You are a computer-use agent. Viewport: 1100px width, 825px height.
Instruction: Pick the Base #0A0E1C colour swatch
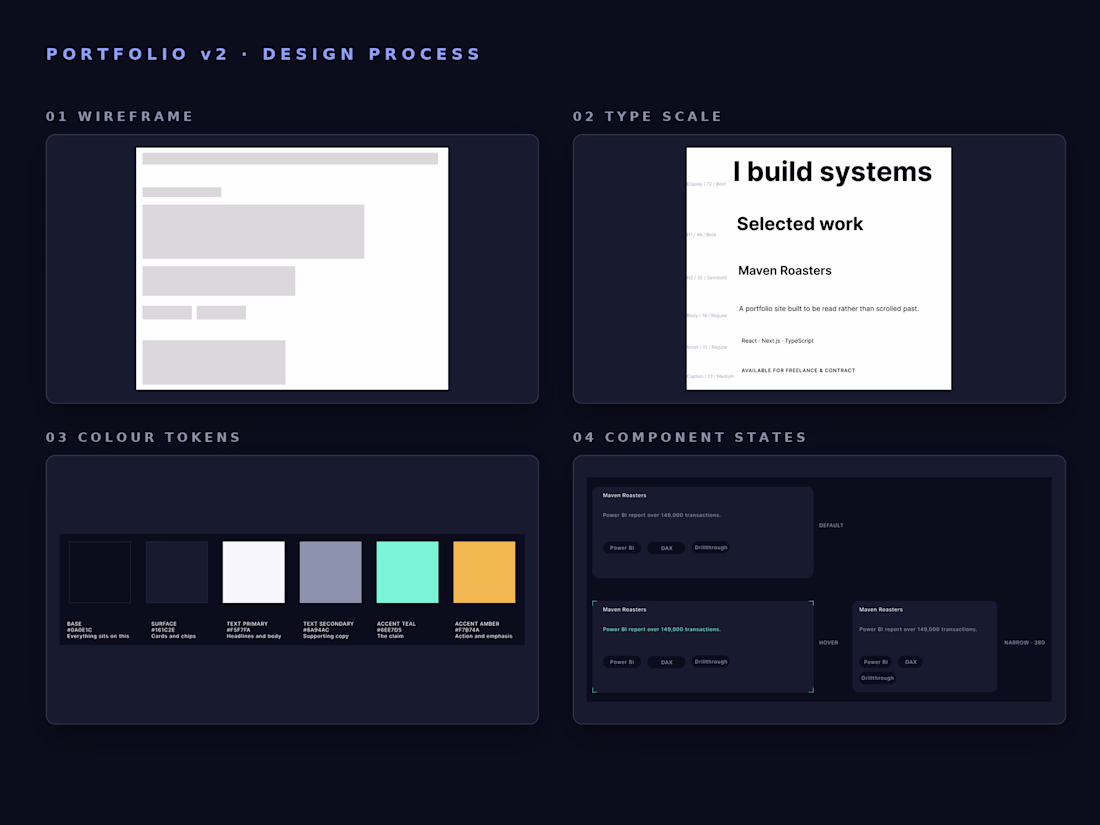coord(100,572)
